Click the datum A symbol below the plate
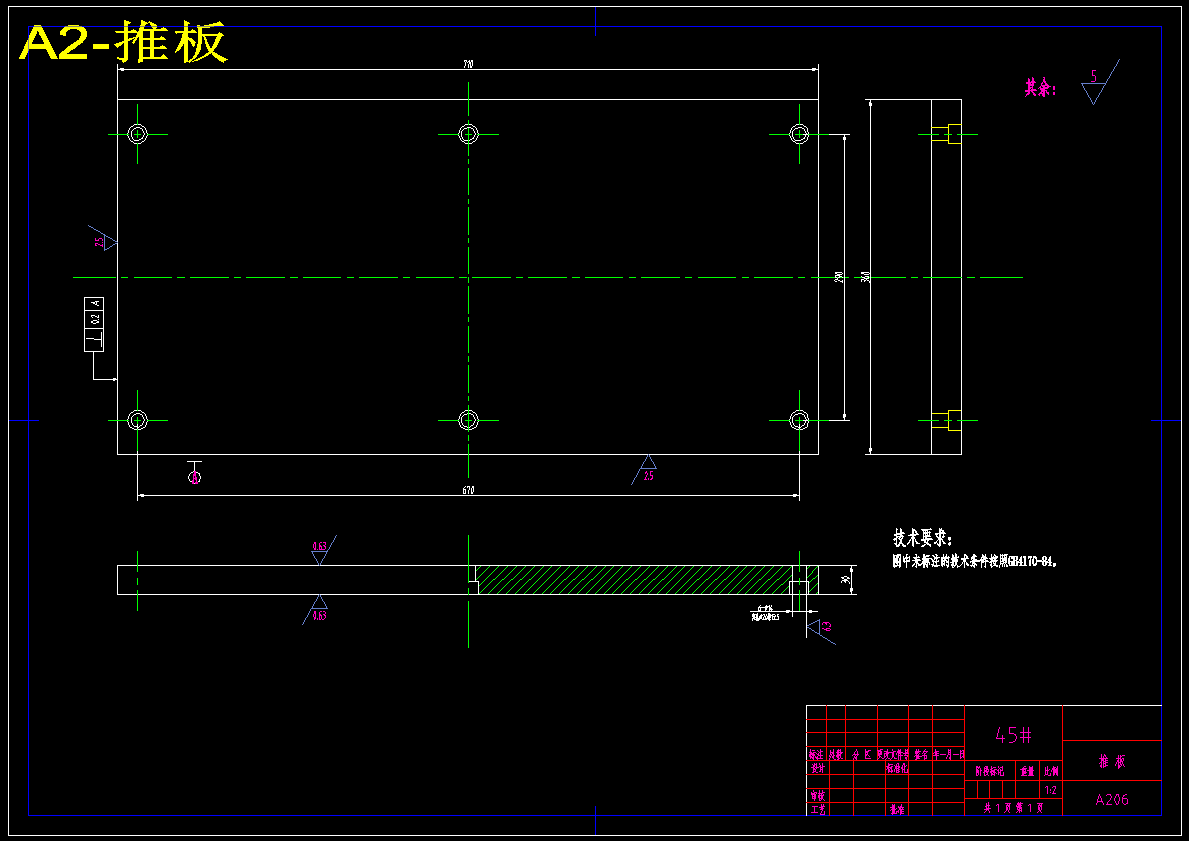Image resolution: width=1189 pixels, height=841 pixels. [x=195, y=472]
